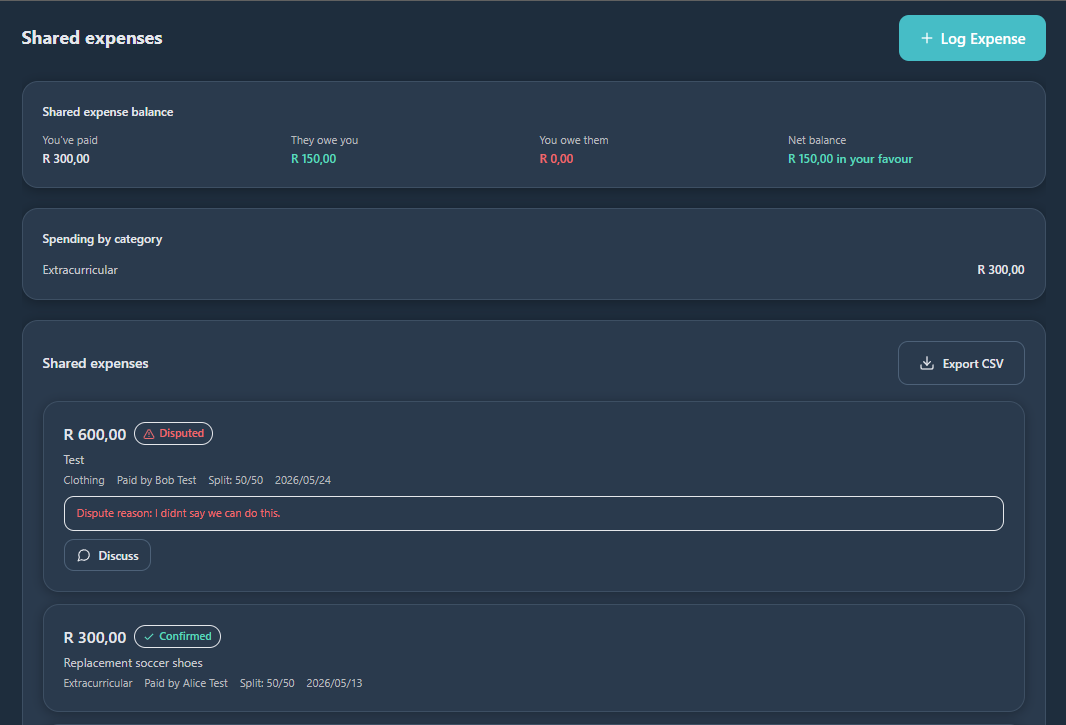Click the checkmark icon in Confirmed badge

click(149, 637)
